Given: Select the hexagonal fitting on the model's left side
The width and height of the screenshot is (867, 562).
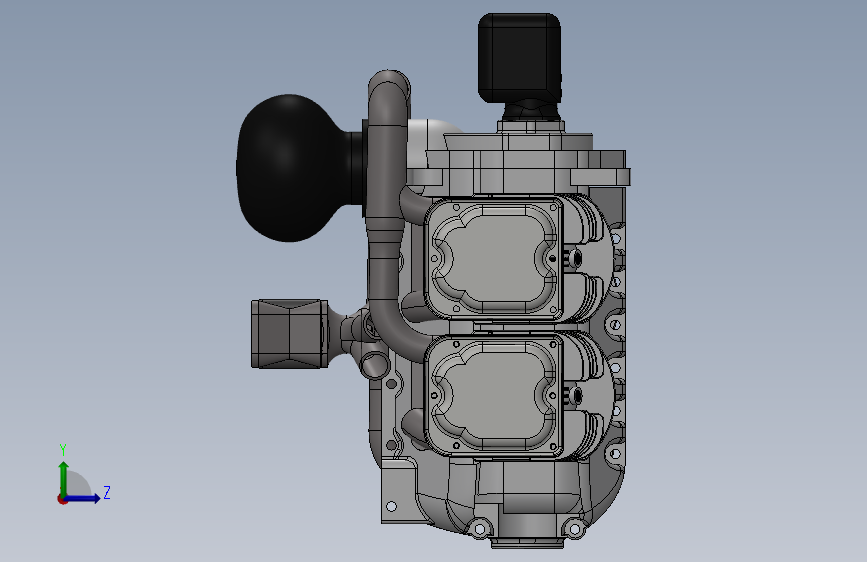Looking at the screenshot, I should [289, 334].
